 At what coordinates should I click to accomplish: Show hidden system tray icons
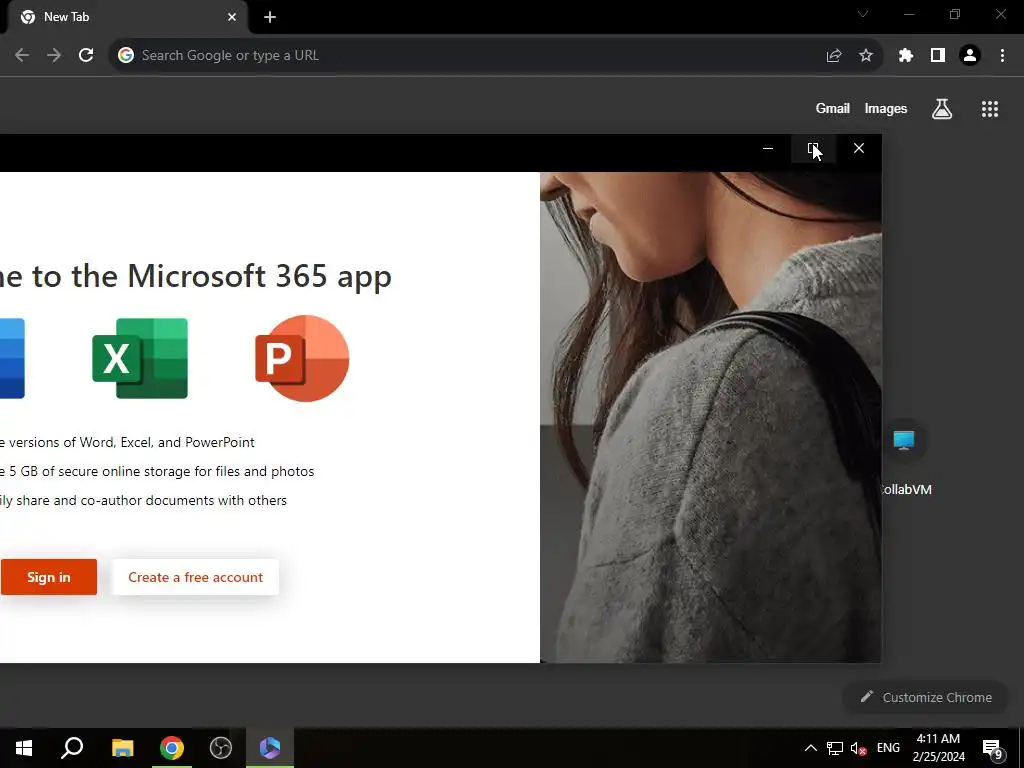click(810, 748)
